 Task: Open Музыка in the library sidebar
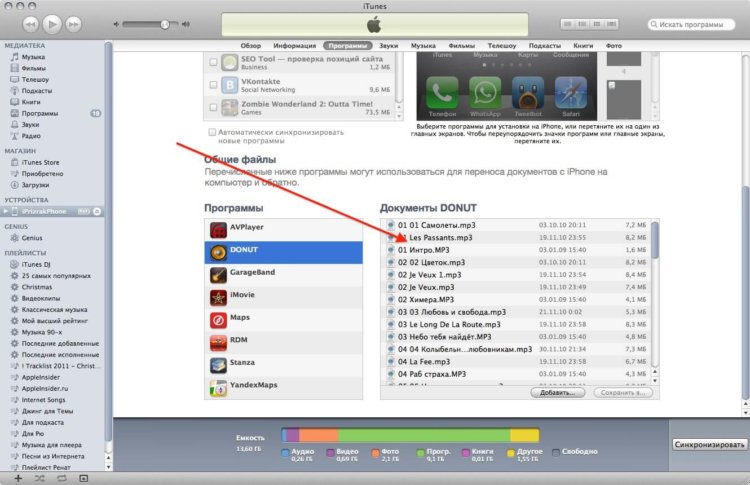pos(33,57)
